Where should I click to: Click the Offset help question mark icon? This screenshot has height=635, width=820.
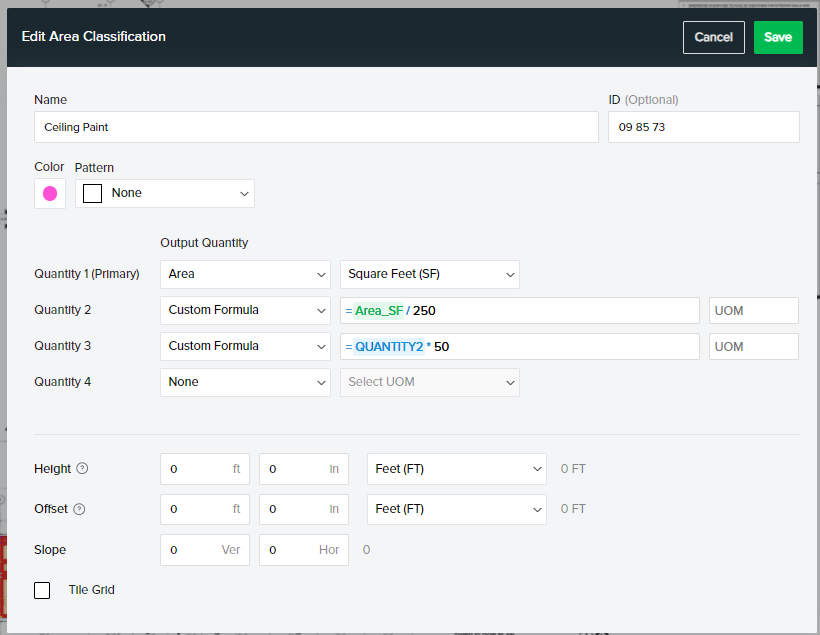(79, 509)
